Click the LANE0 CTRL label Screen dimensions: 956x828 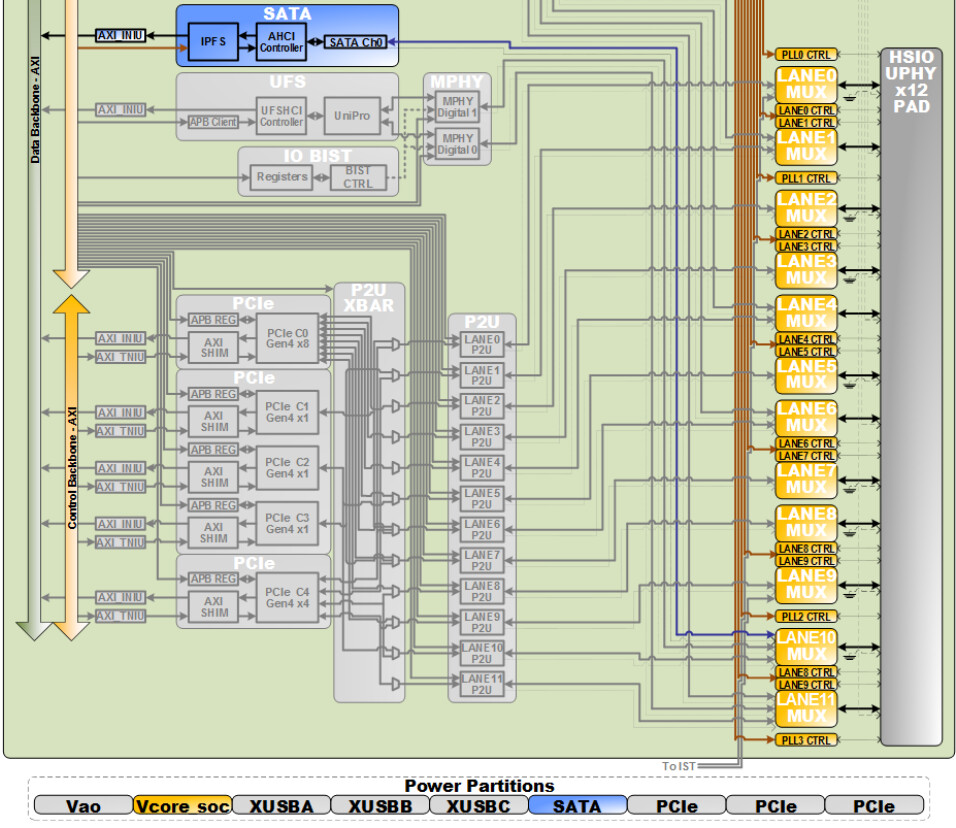pyautogui.click(x=806, y=110)
